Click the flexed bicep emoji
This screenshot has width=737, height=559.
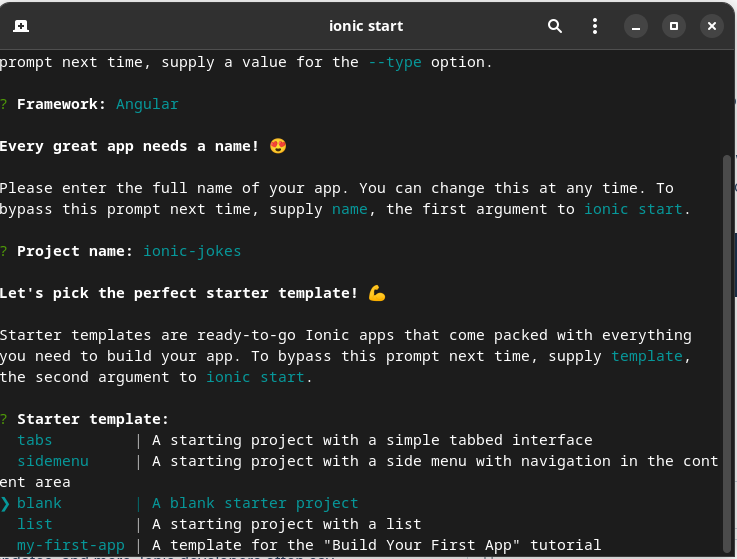point(376,293)
